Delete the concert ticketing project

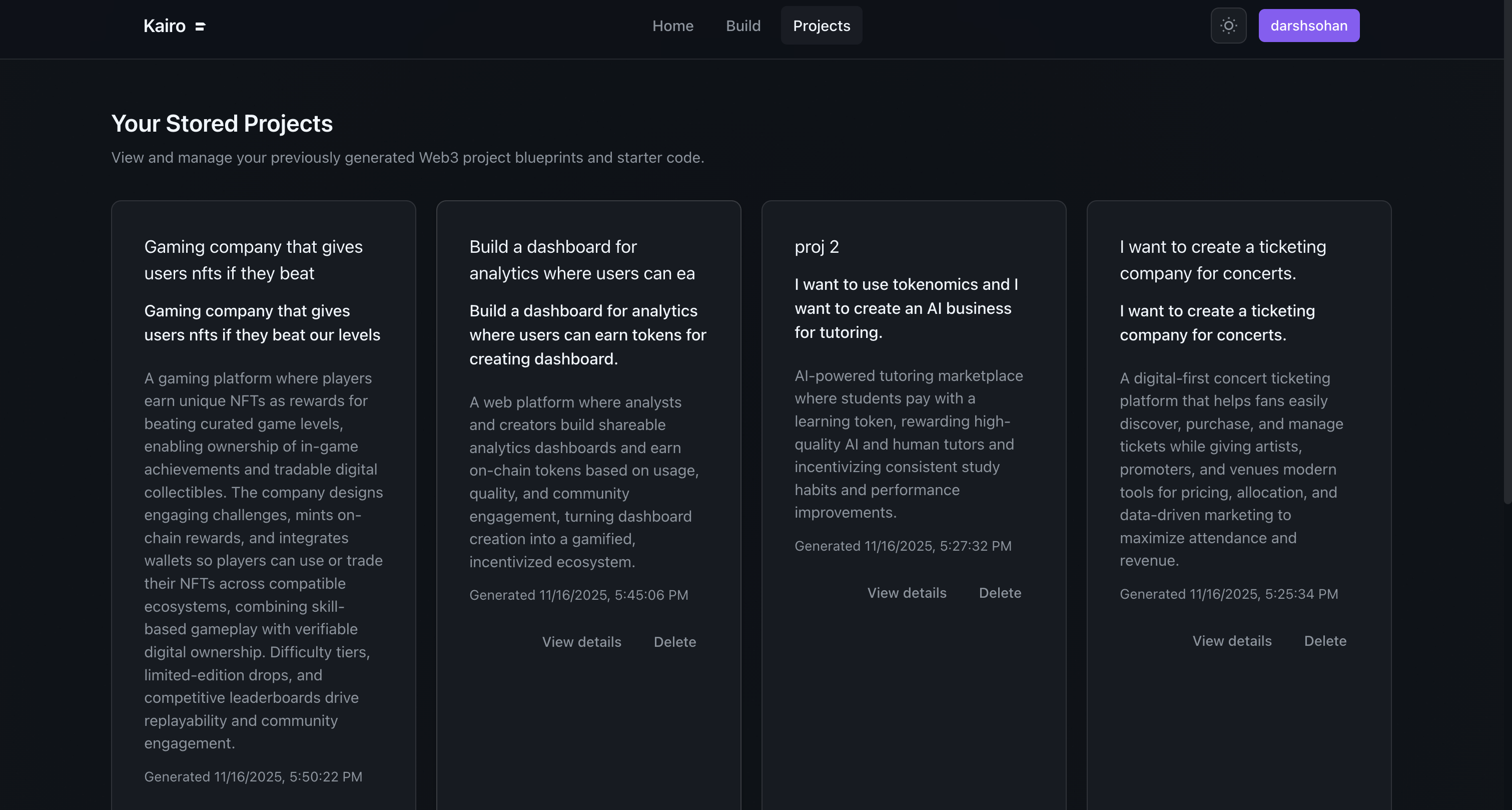pos(1325,641)
